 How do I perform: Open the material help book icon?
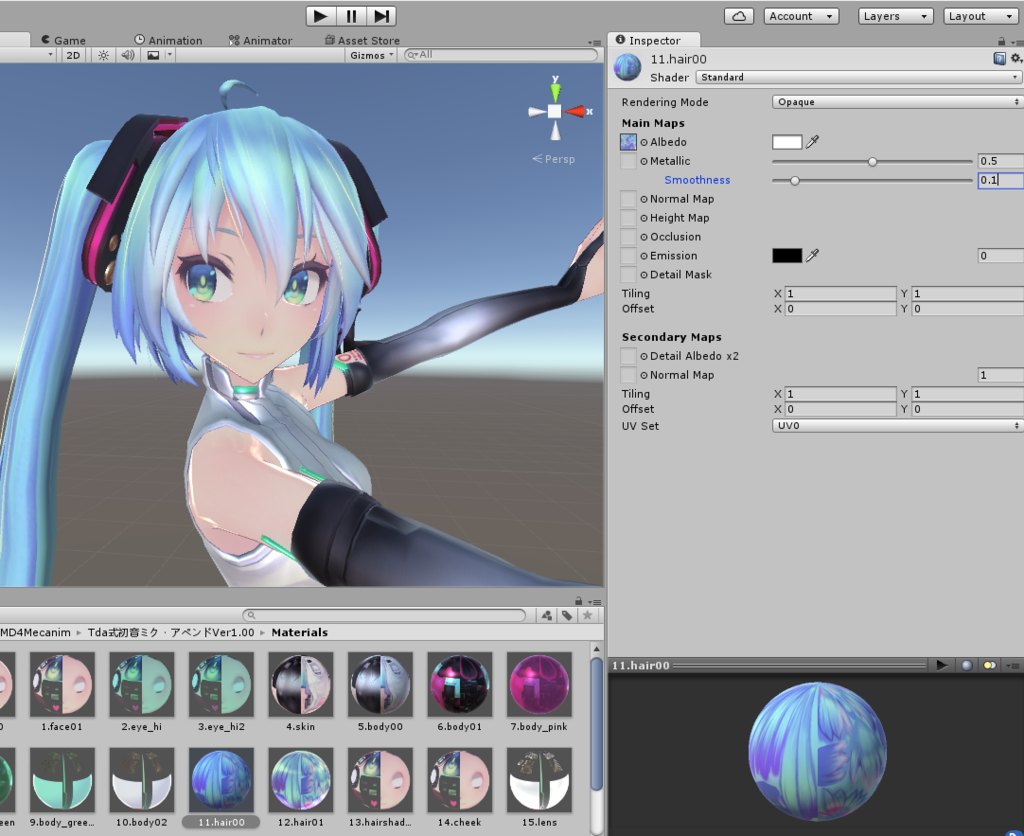(999, 59)
